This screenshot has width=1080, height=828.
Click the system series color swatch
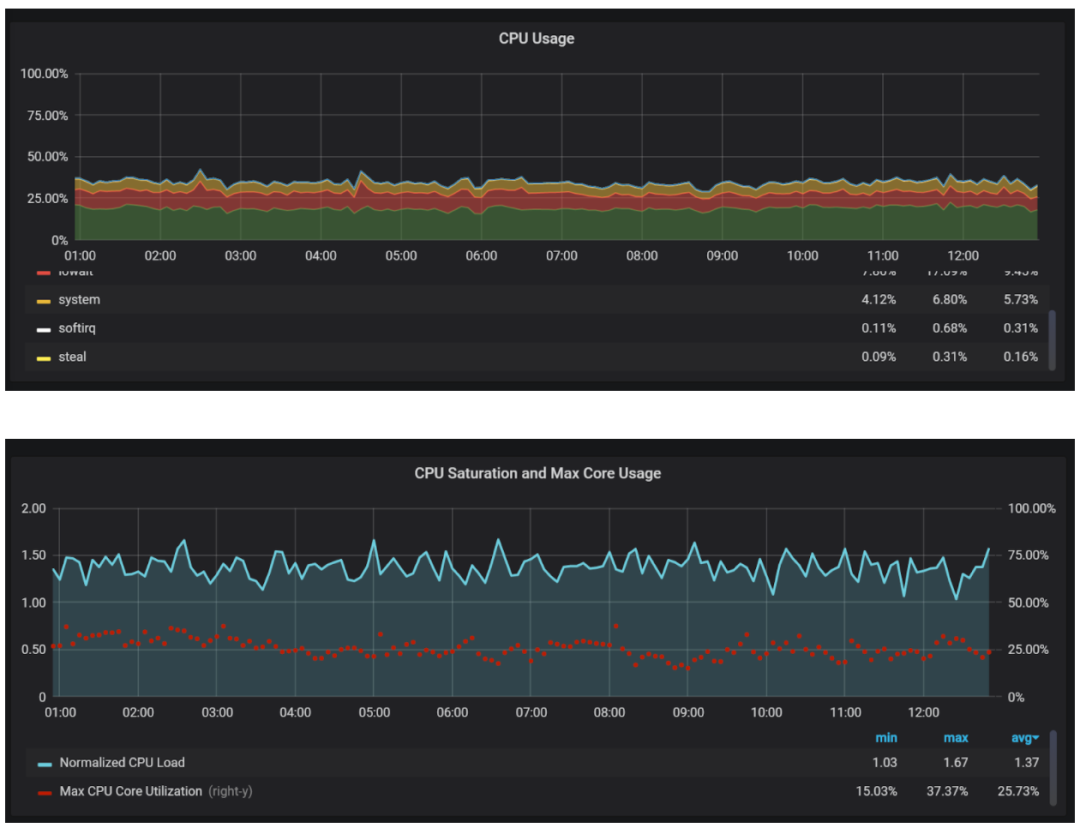click(x=43, y=301)
